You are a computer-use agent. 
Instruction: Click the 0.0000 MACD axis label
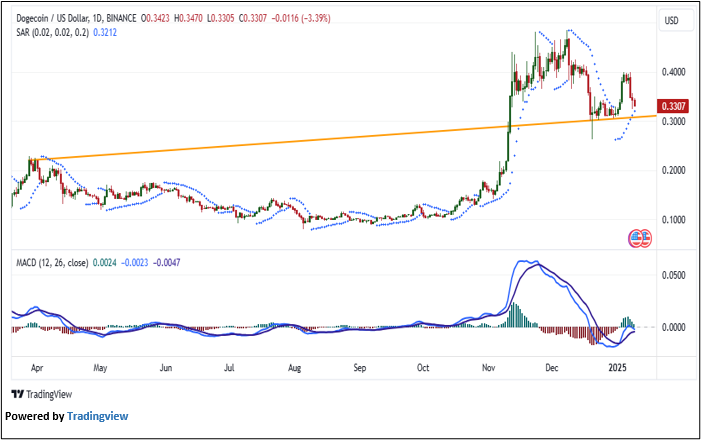(x=673, y=327)
